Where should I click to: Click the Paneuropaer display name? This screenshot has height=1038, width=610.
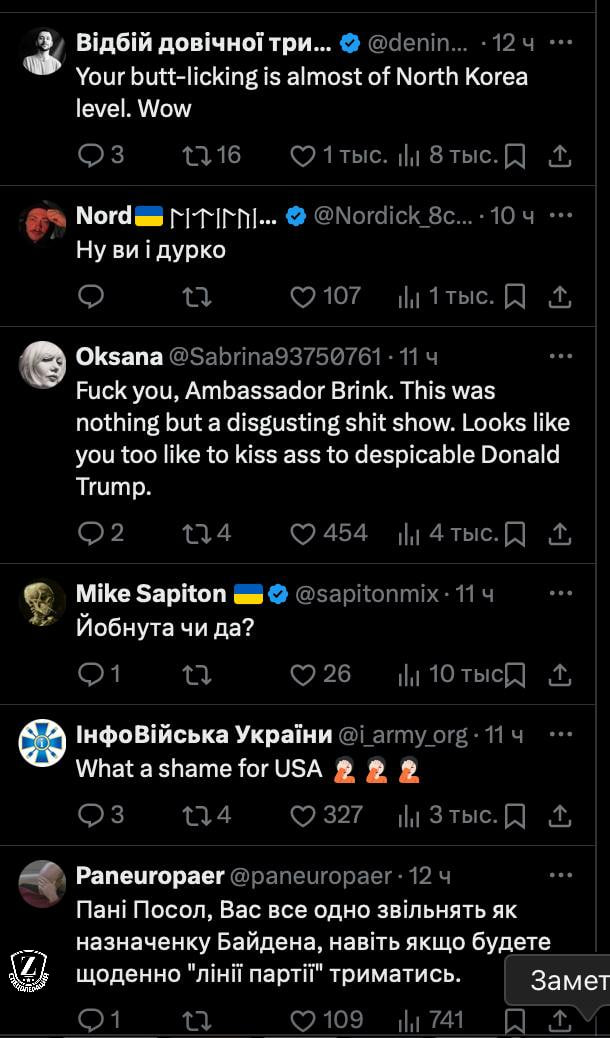[x=150, y=876]
